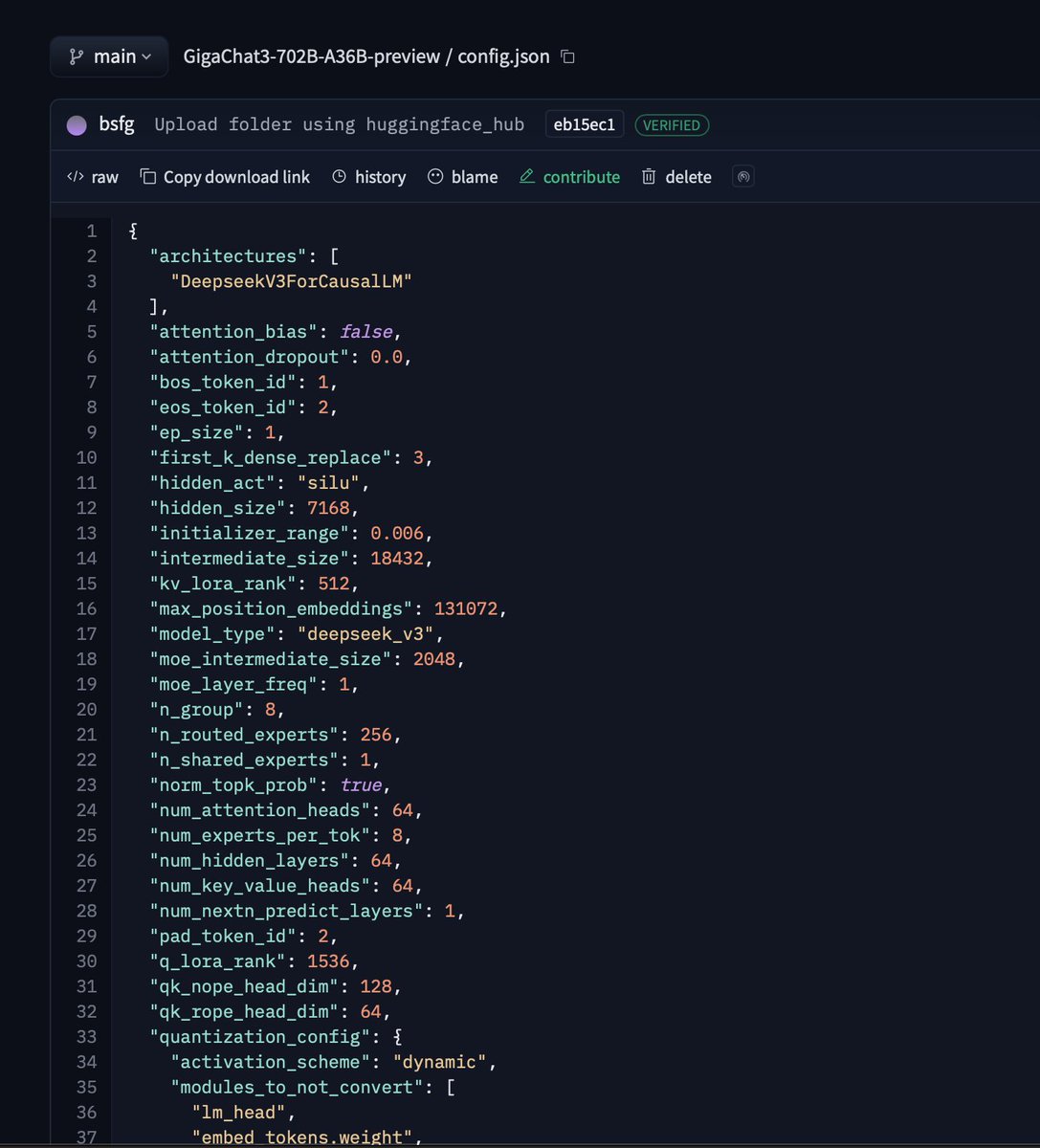Open the commit message 'Upload folder using huggingface_hub'
This screenshot has height=1148, width=1040.
[340, 124]
